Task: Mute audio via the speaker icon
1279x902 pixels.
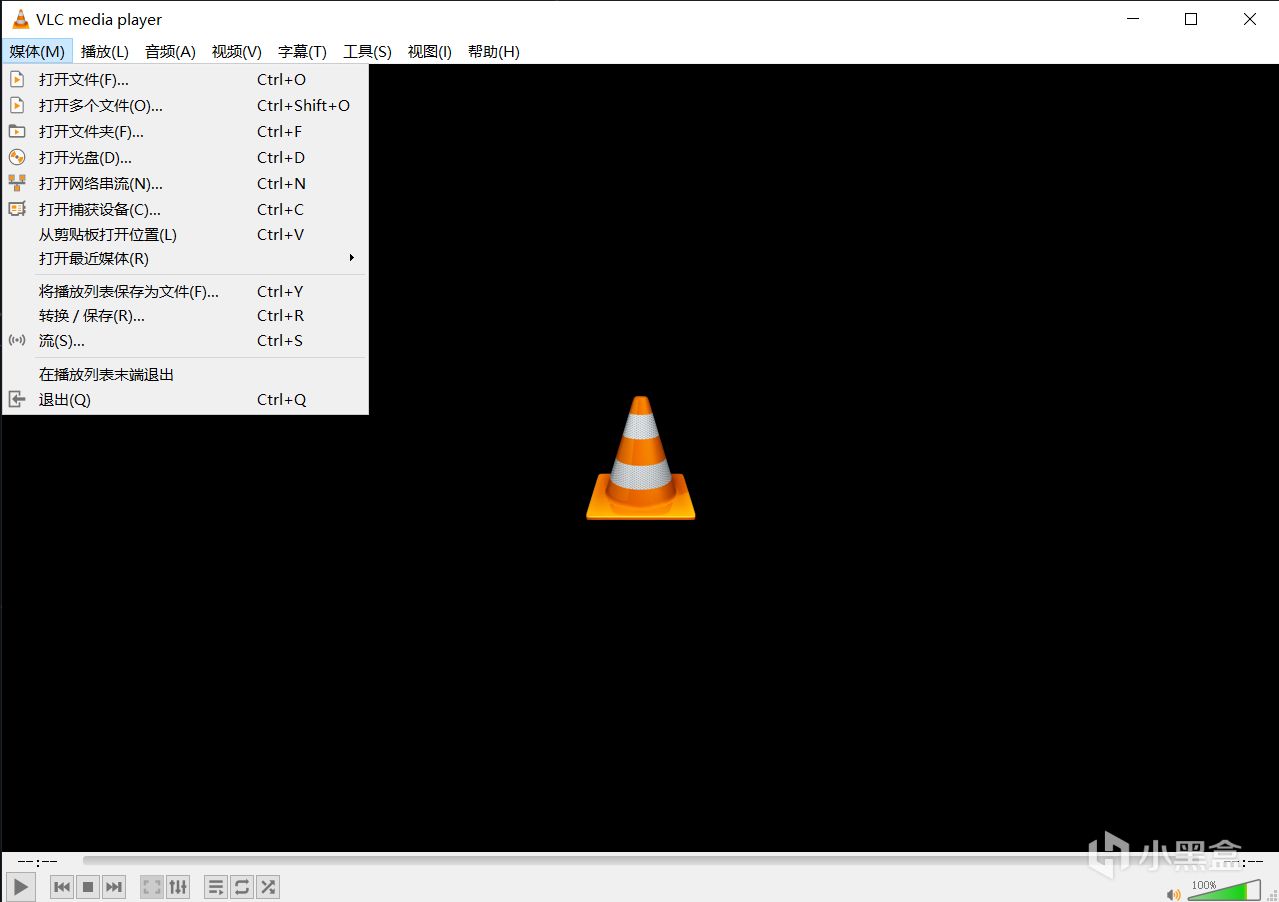Action: [1174, 893]
